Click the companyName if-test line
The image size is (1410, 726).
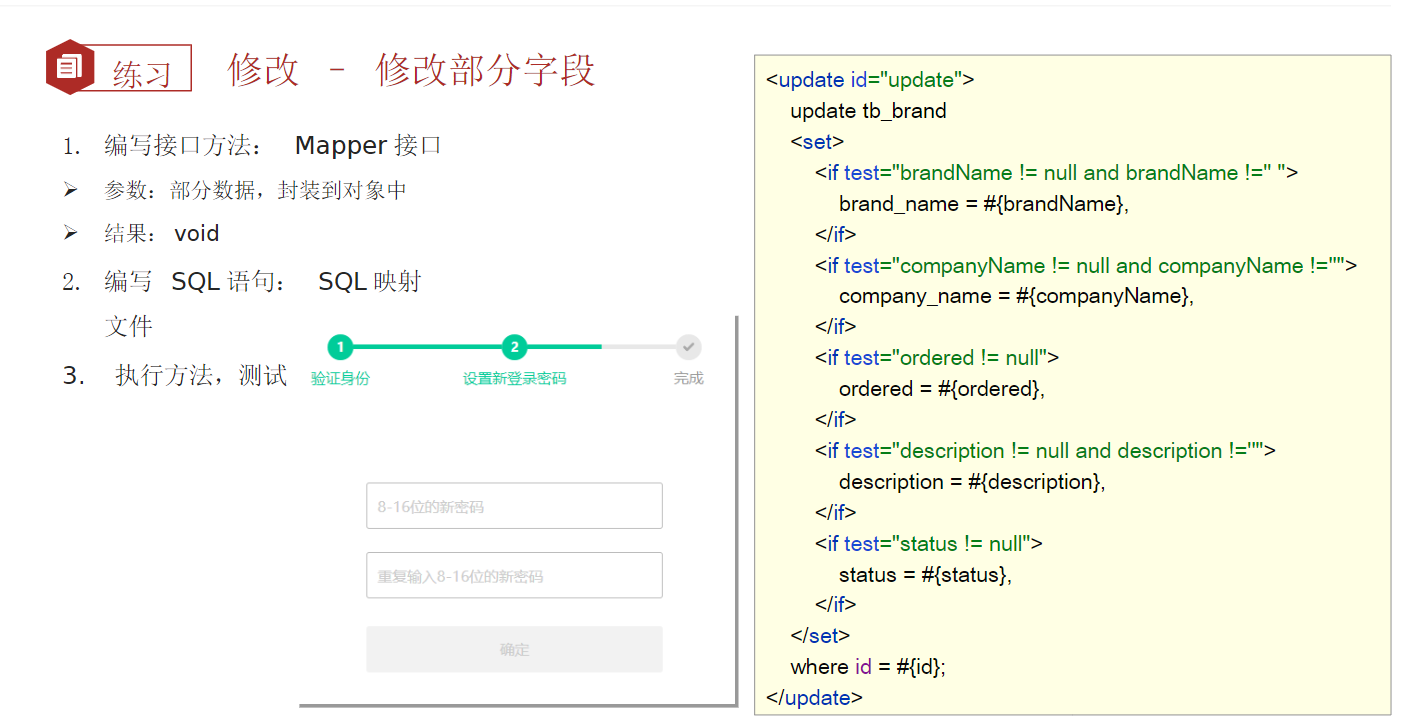pos(1085,265)
